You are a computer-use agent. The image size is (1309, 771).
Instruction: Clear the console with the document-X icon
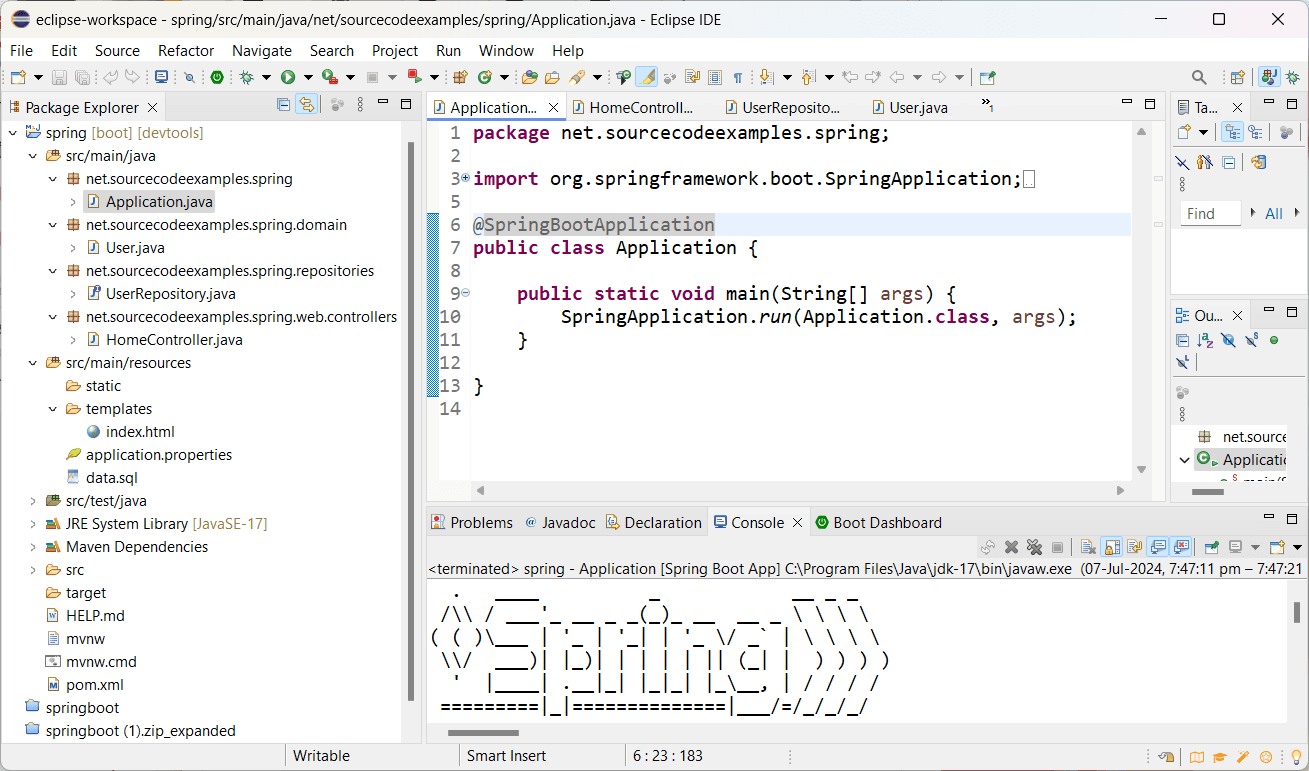tap(1088, 547)
